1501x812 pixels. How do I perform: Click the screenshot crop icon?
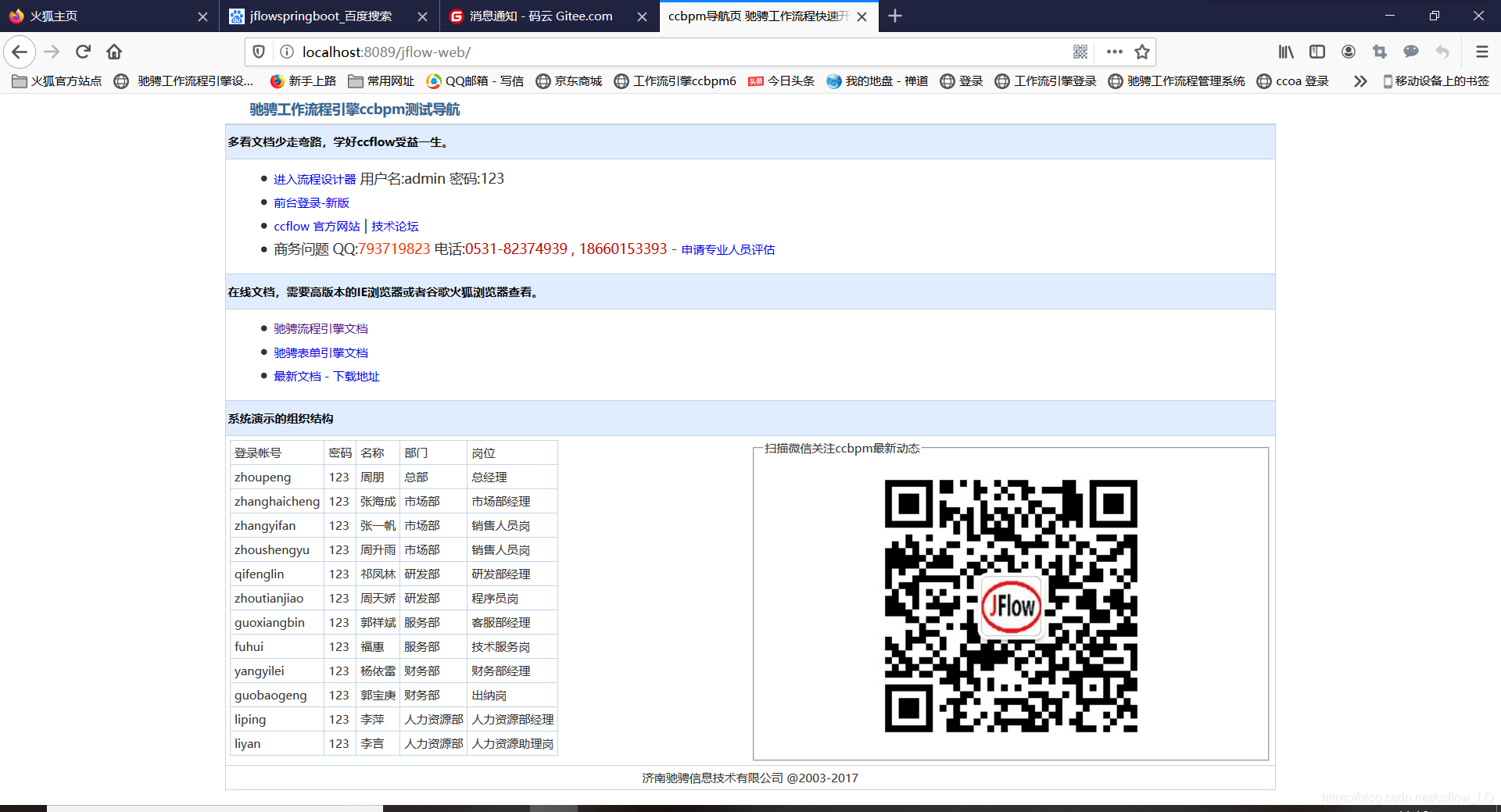pyautogui.click(x=1380, y=52)
